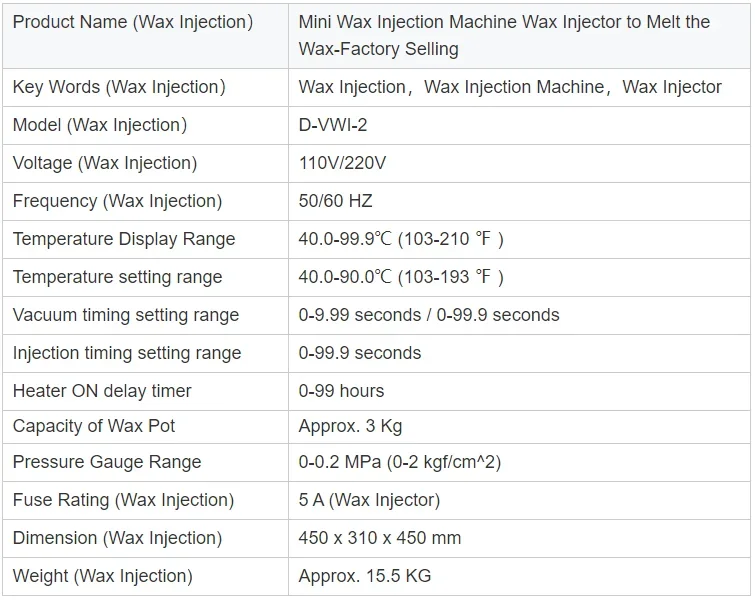Click the model number D-VWI-2

pos(335,125)
